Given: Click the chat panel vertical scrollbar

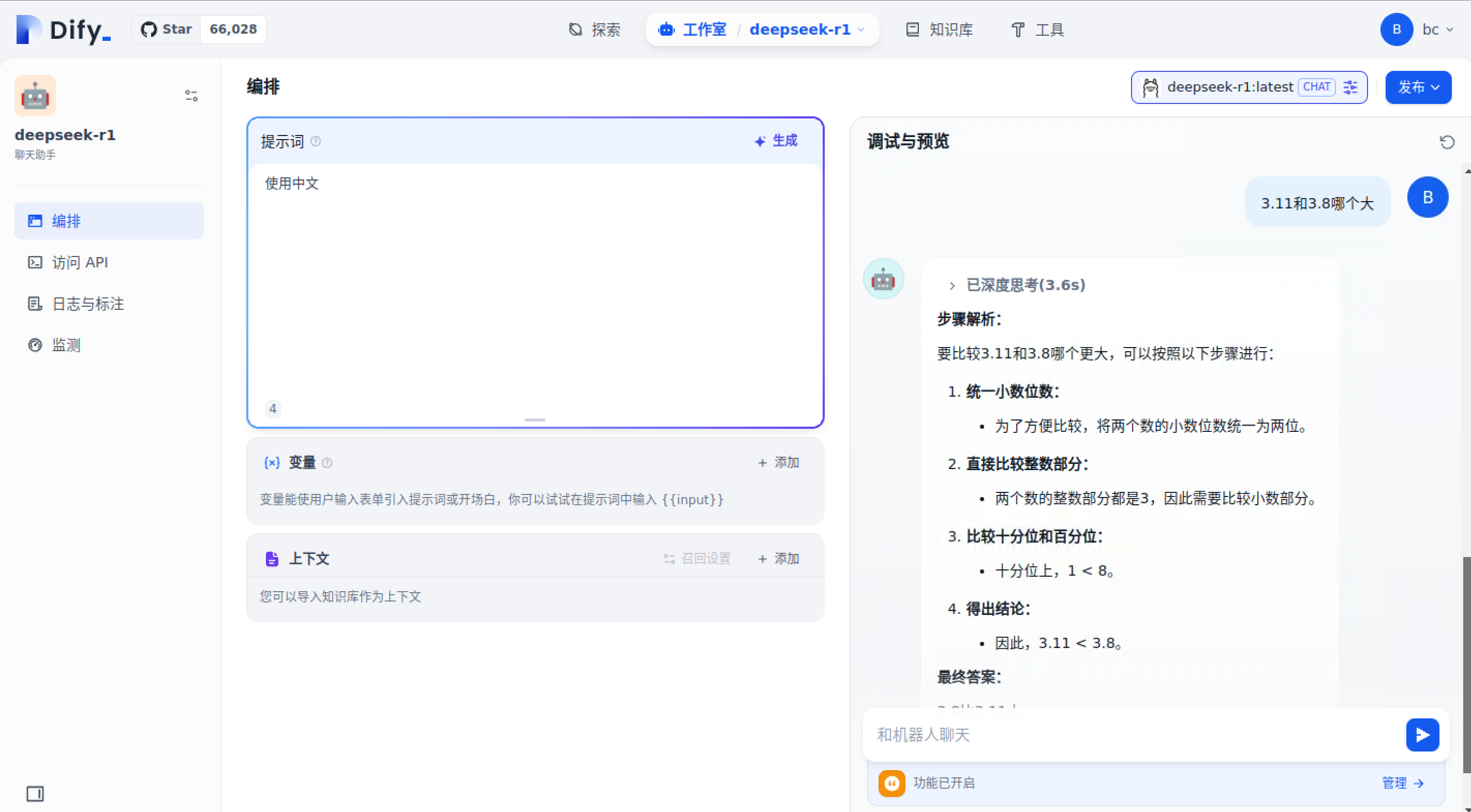Looking at the screenshot, I should pos(1466,665).
